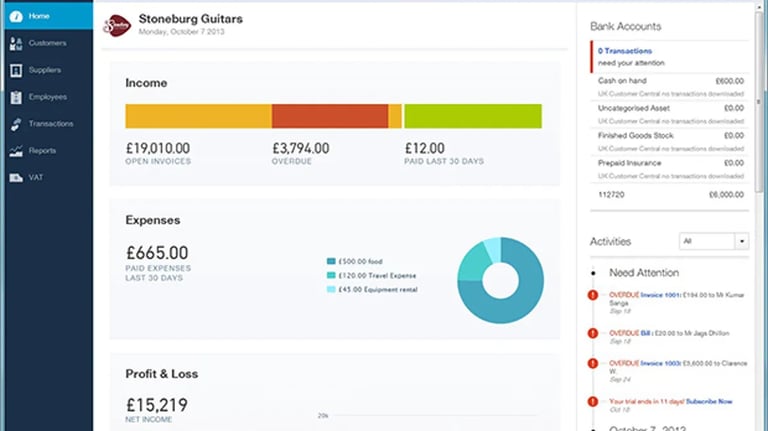
Task: Click the Transactions sidebar icon
Action: 16,124
